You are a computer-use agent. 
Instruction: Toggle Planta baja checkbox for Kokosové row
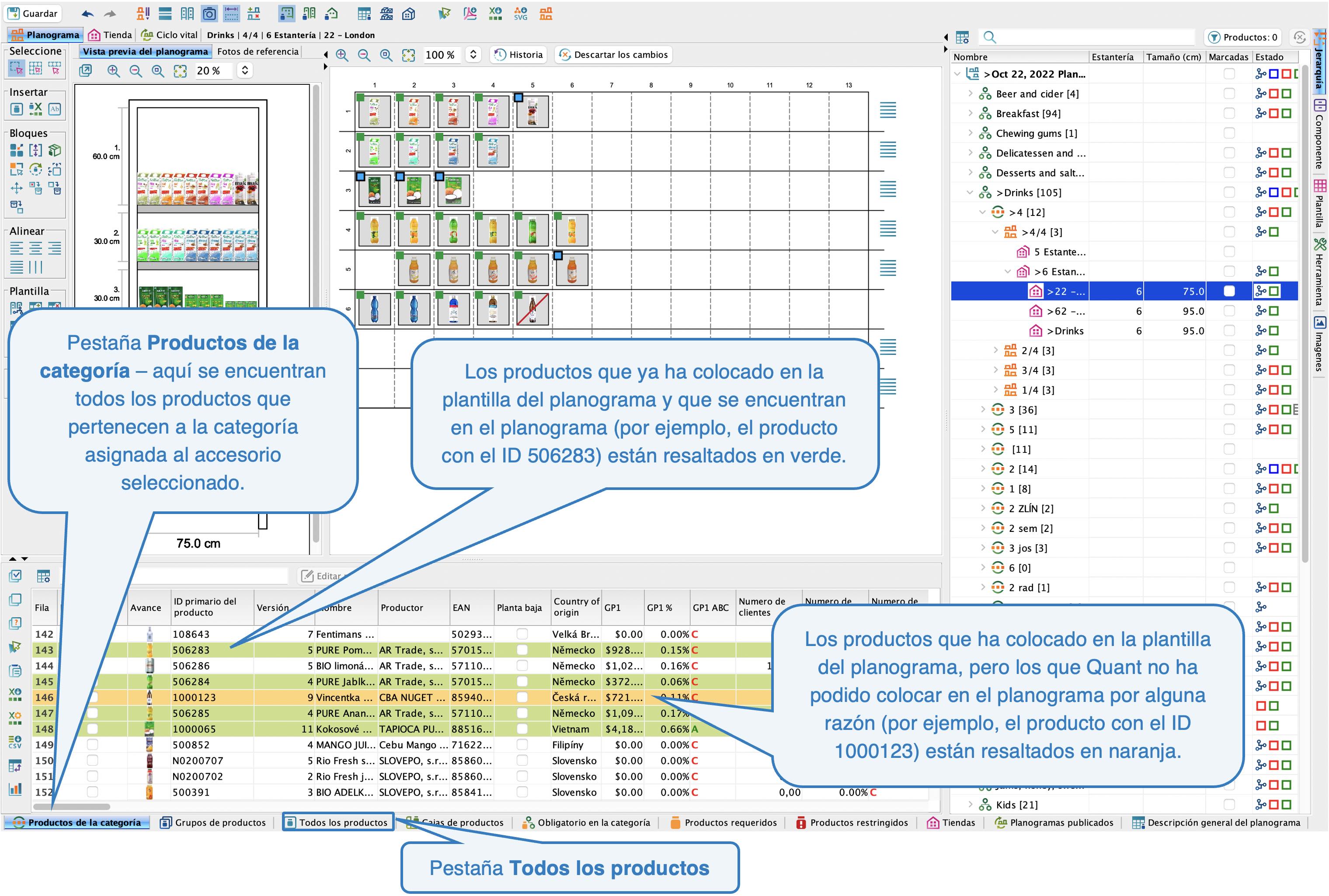pos(522,729)
